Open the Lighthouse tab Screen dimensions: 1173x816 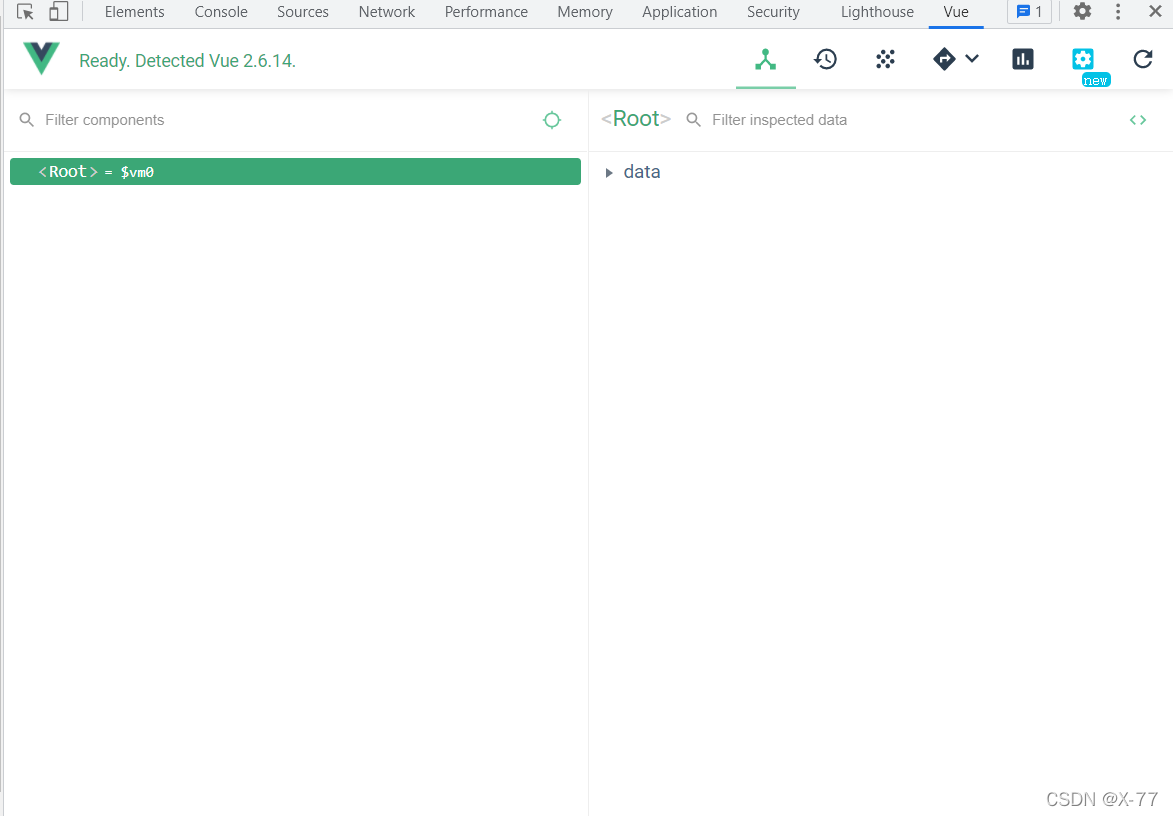(878, 12)
